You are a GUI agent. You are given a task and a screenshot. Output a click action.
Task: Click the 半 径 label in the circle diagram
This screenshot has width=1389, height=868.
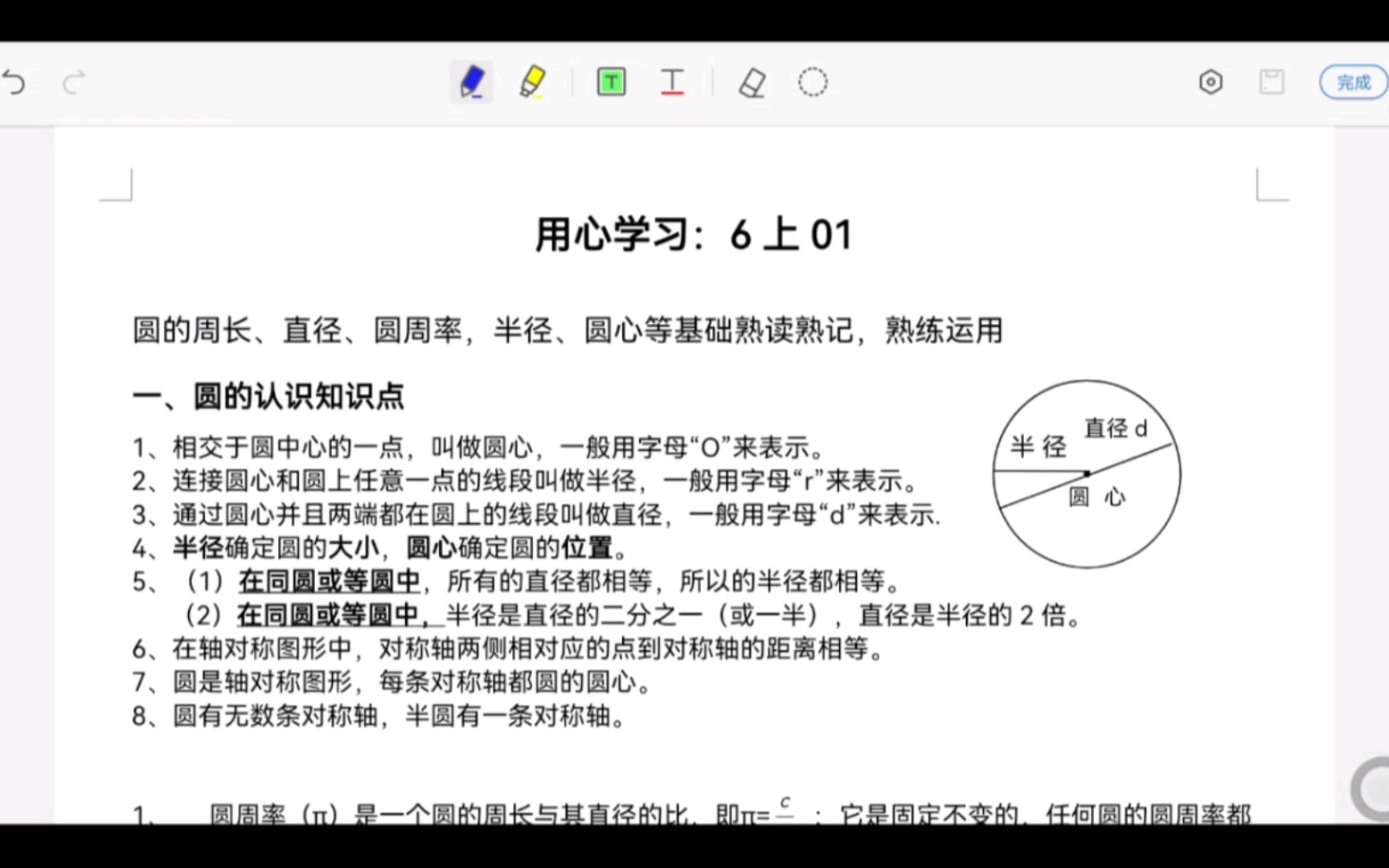click(1039, 446)
